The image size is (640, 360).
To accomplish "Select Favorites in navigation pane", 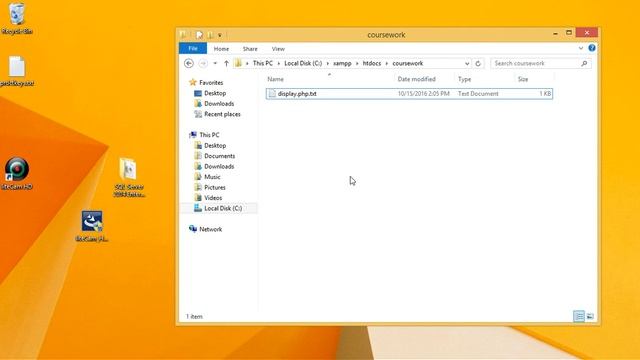I will (211, 82).
